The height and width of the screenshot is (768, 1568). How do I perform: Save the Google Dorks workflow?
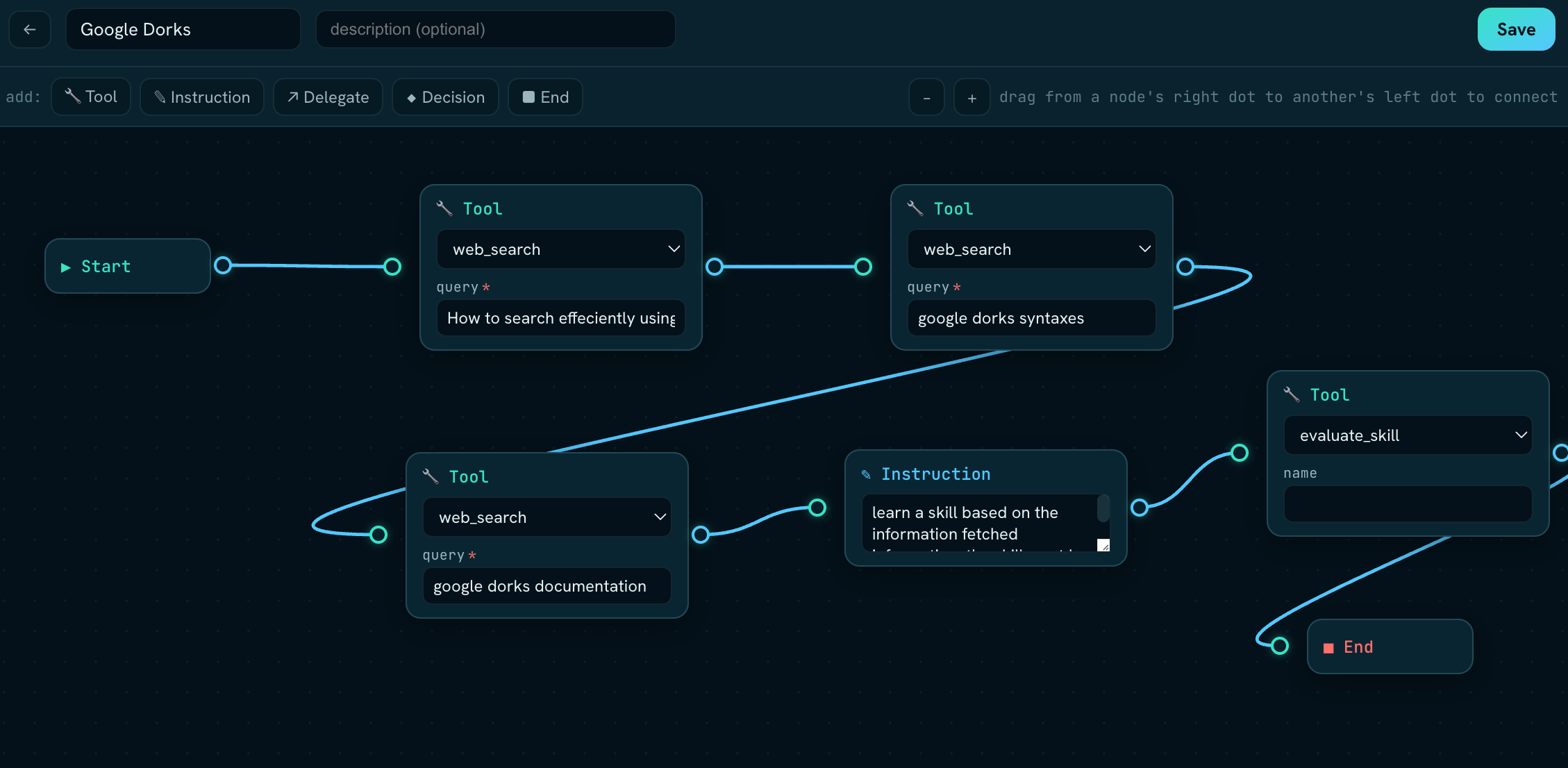click(1517, 29)
